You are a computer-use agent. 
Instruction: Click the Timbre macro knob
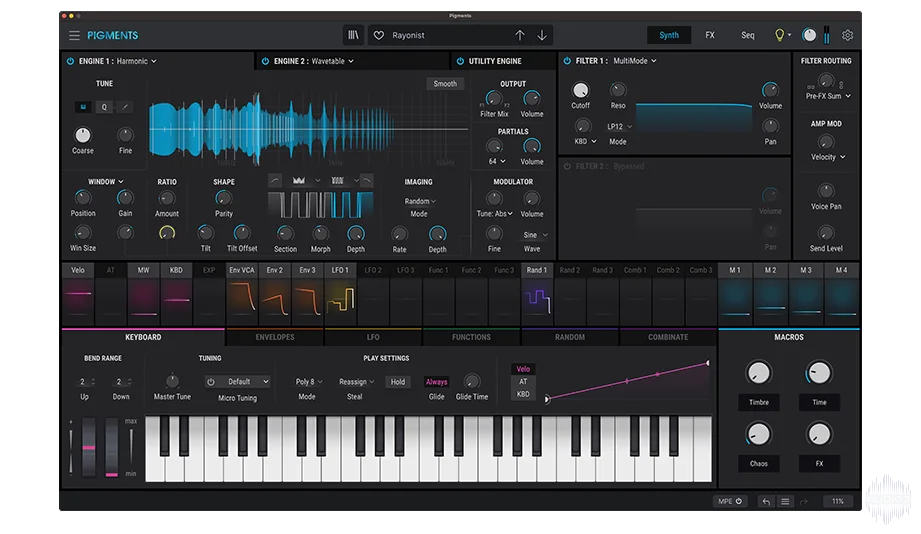tap(758, 372)
